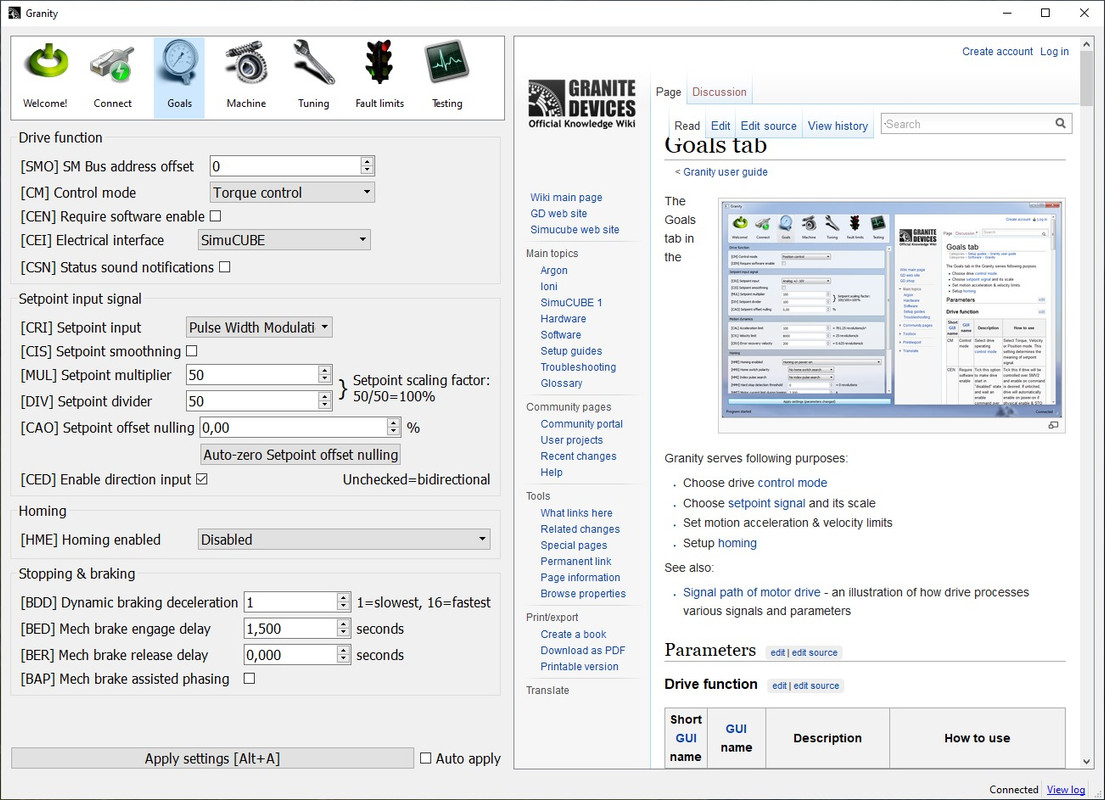Click the Granity app title icon

14,13
